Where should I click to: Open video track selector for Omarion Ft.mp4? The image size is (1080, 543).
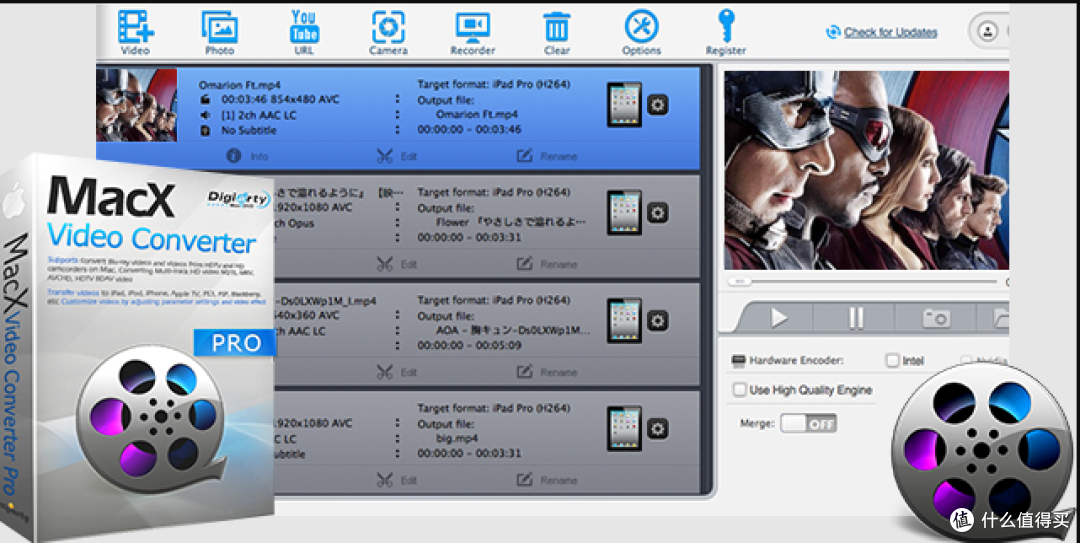[397, 100]
